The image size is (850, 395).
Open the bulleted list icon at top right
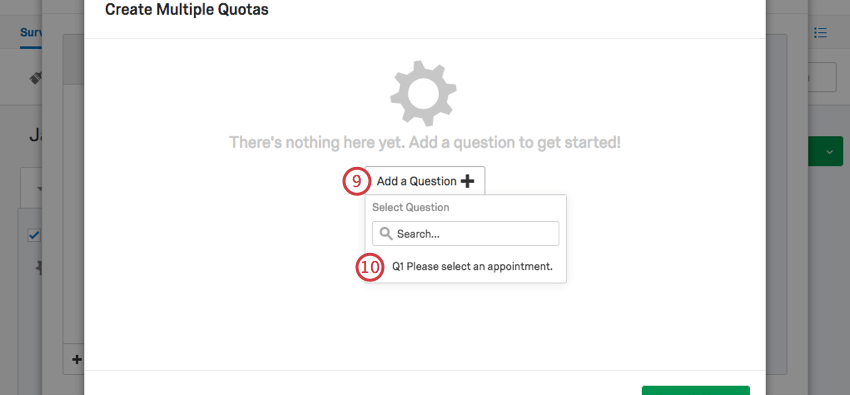[x=820, y=33]
